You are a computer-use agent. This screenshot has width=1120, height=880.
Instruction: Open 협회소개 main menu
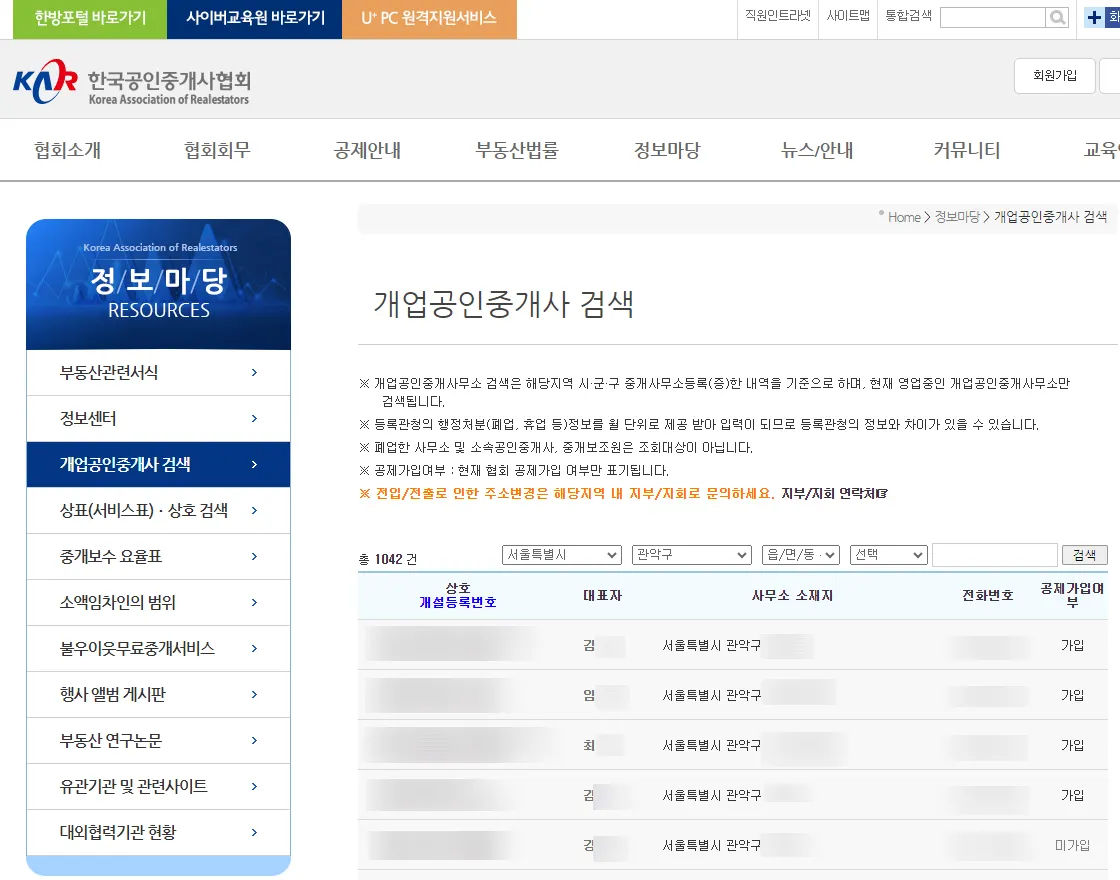pyautogui.click(x=68, y=150)
